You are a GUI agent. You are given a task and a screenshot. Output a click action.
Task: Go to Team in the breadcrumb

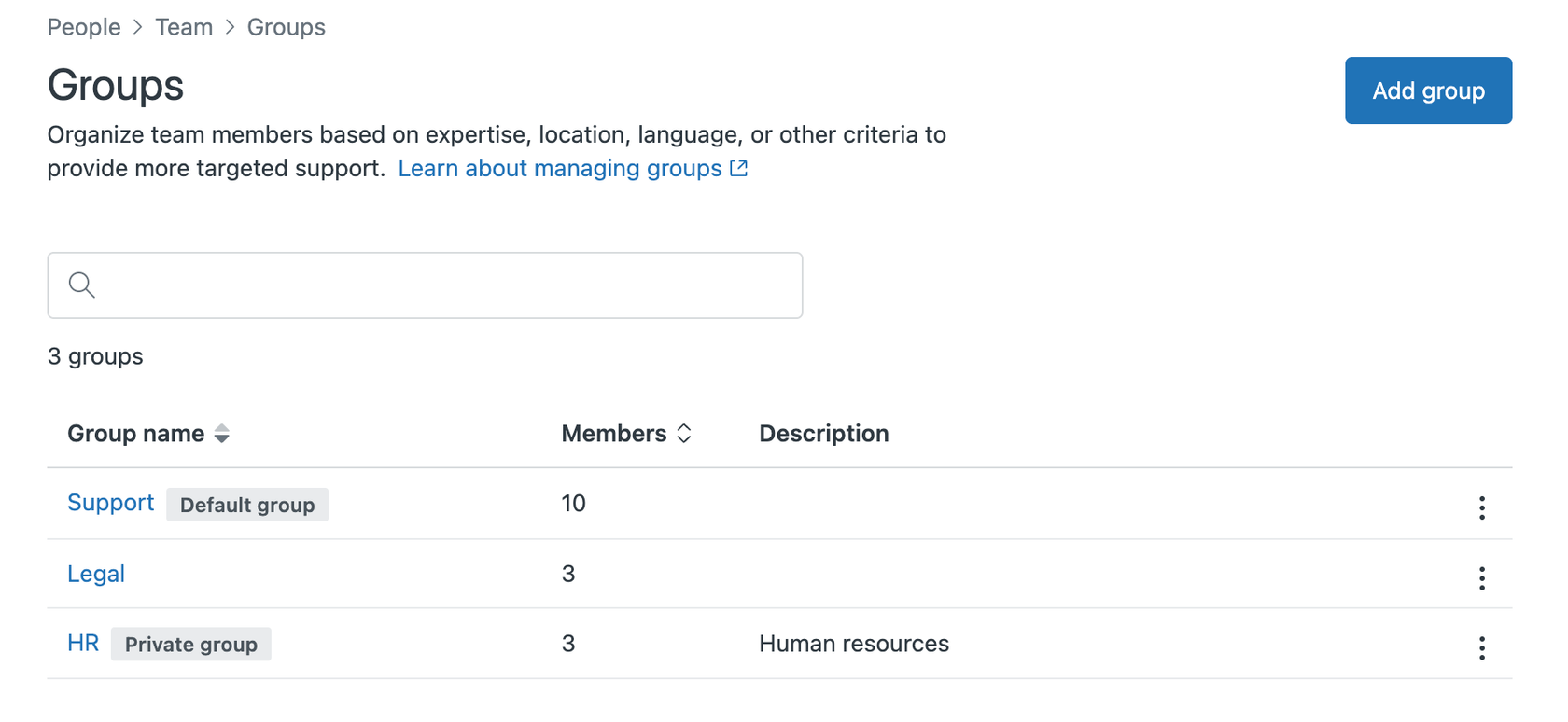click(184, 27)
